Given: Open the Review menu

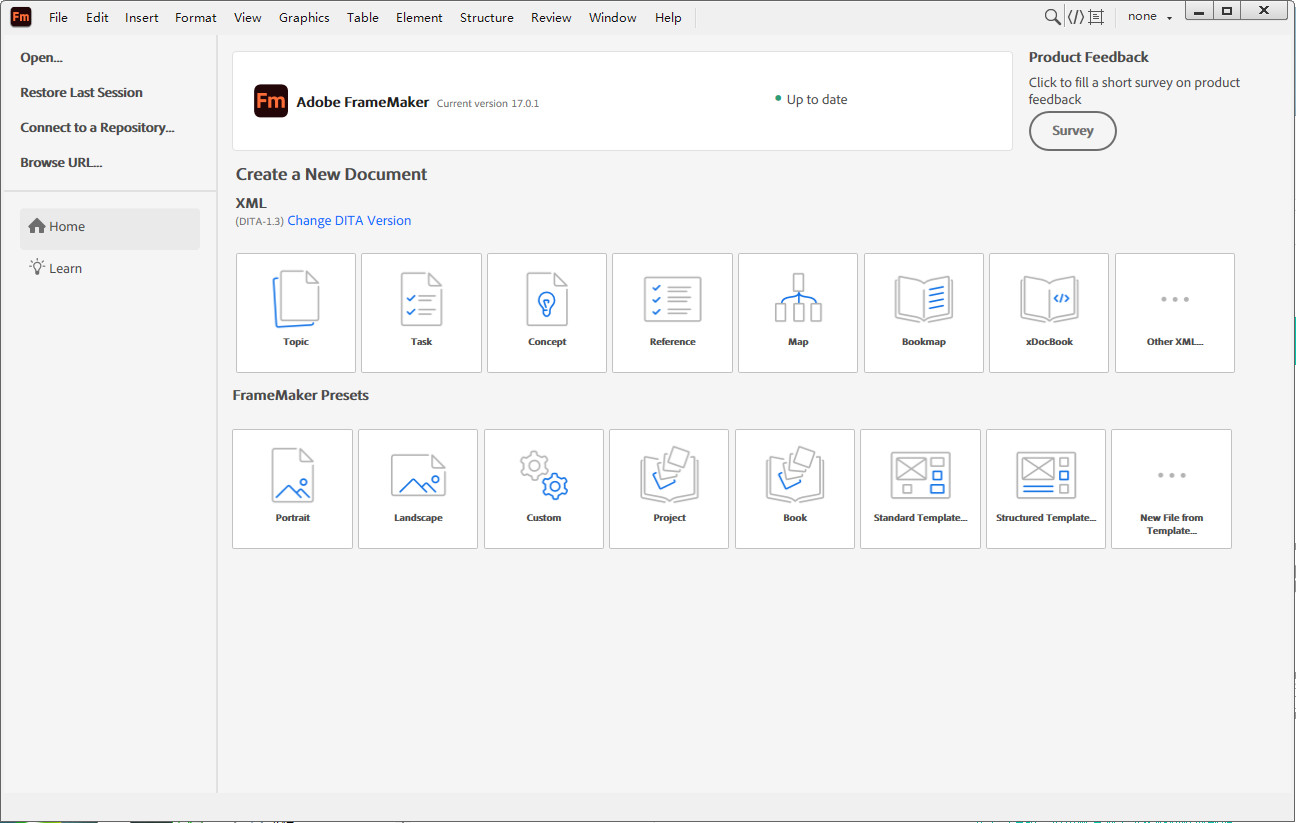Looking at the screenshot, I should 551,17.
